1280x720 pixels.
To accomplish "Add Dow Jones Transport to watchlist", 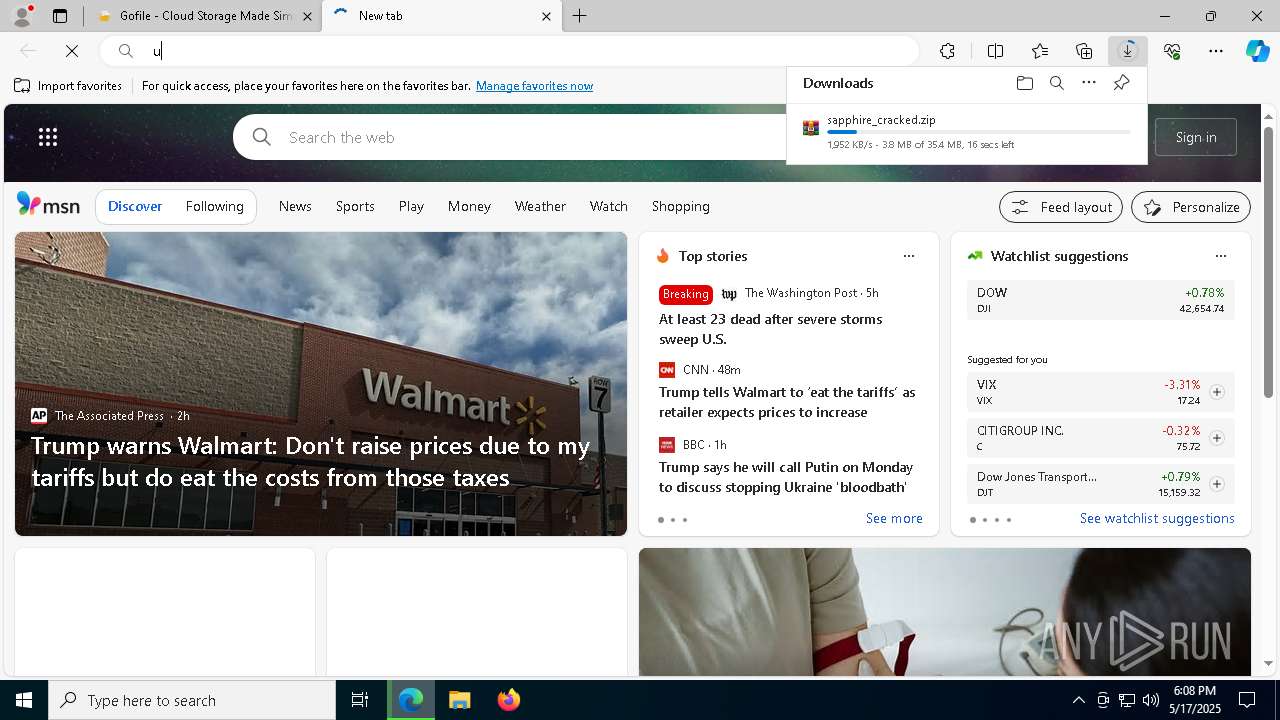I will [x=1216, y=484].
